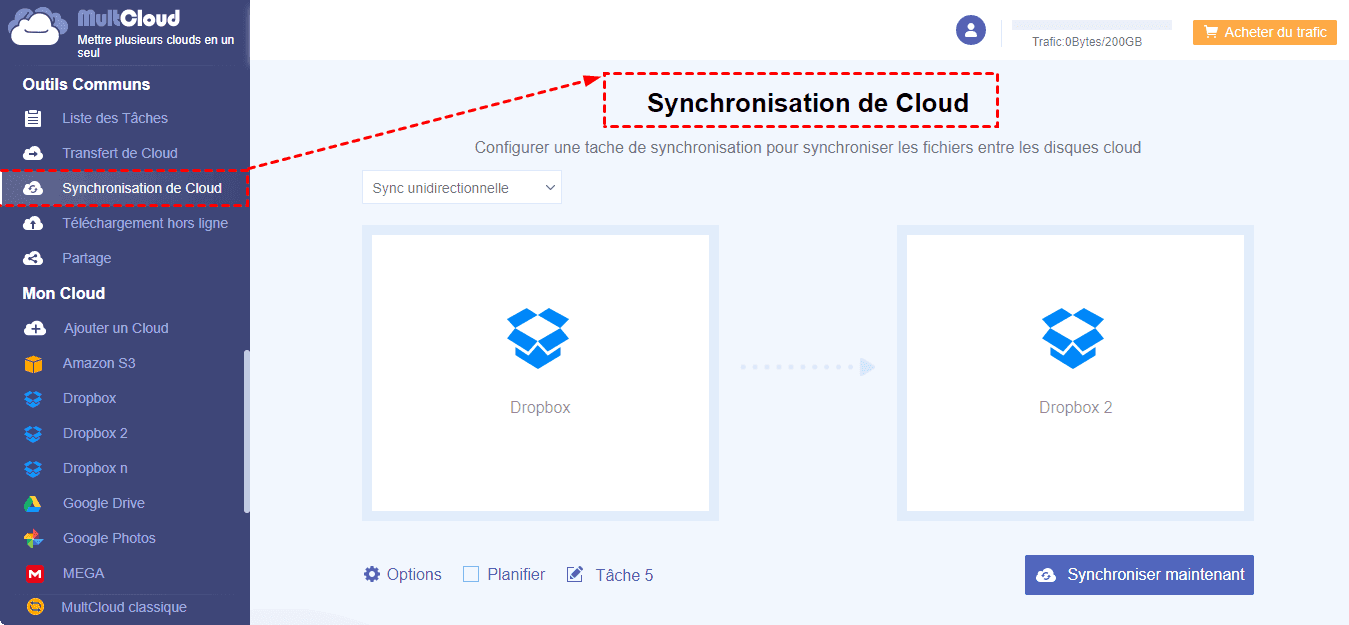Click the Google Photos pinwheel icon
Screen dimensions: 1349x625
(34, 538)
